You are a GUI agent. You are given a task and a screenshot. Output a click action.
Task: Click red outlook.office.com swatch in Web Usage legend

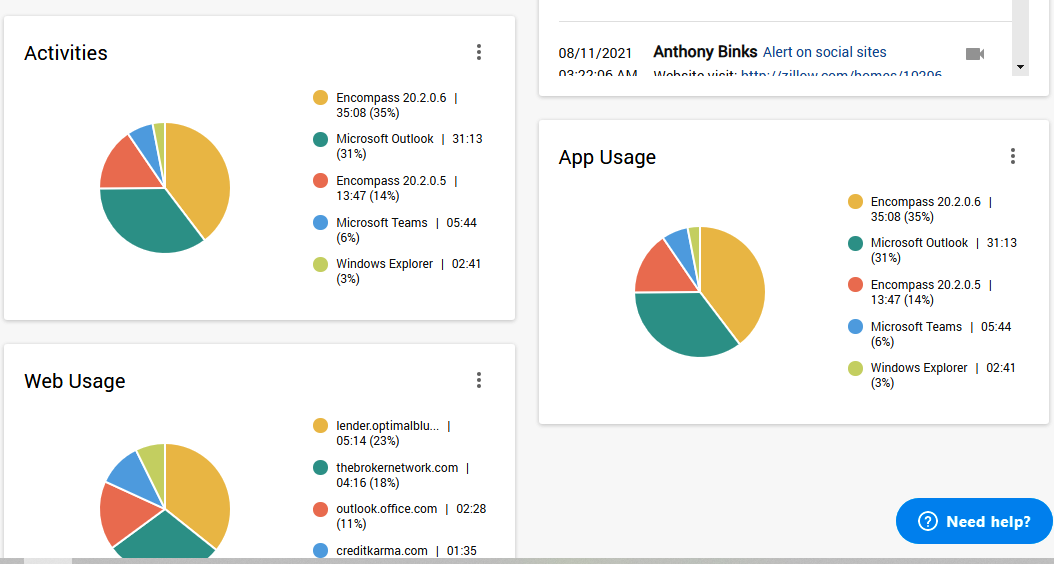(x=320, y=509)
